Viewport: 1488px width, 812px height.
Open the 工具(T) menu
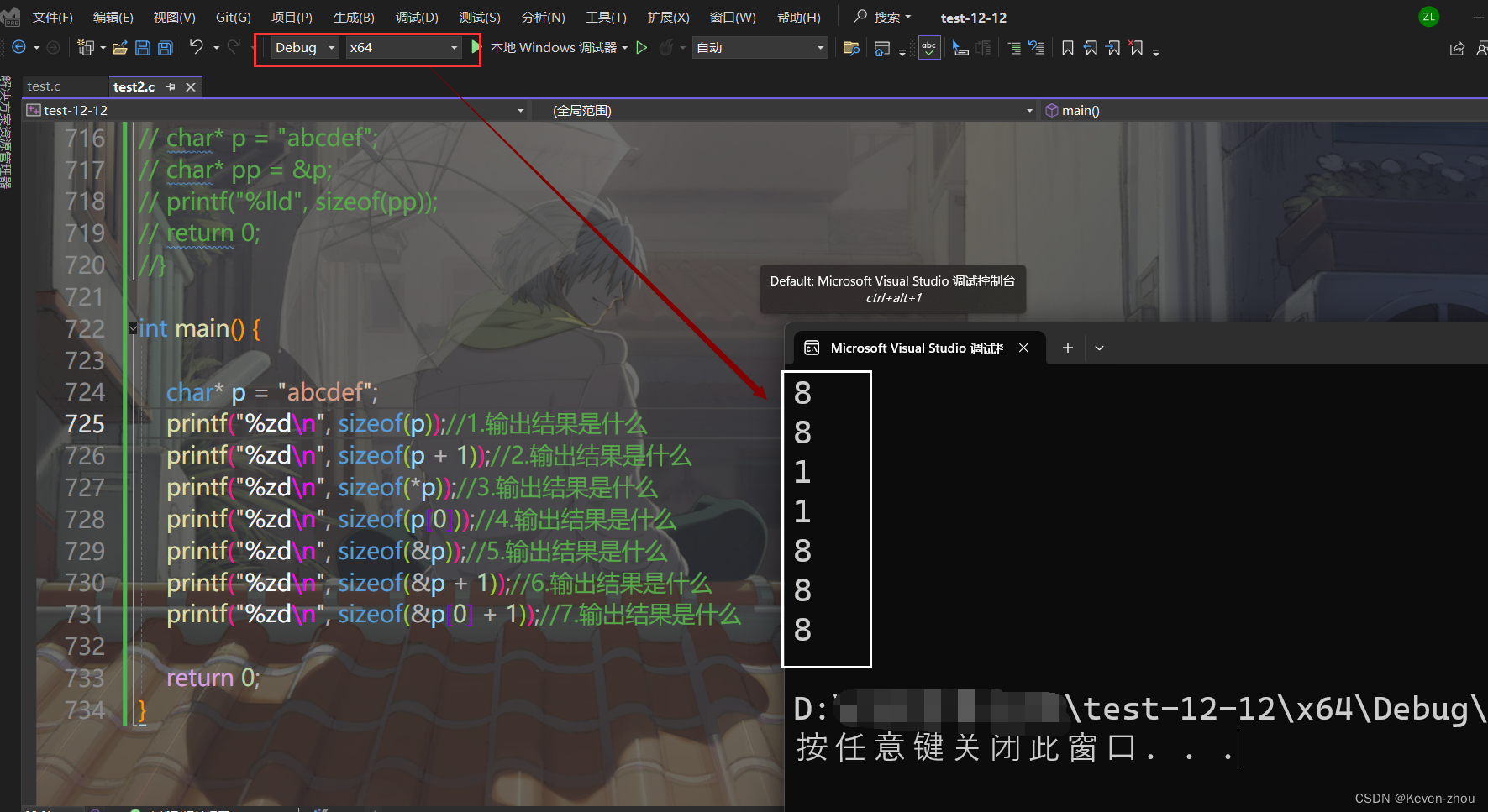(606, 17)
